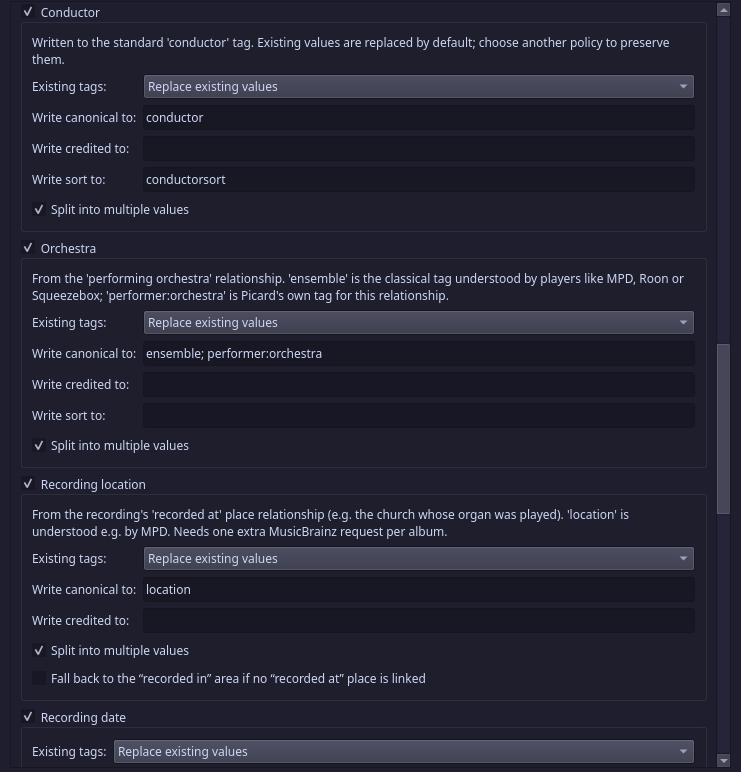The width and height of the screenshot is (741, 772).
Task: Disable the Recording location section checkbox
Action: [x=28, y=484]
